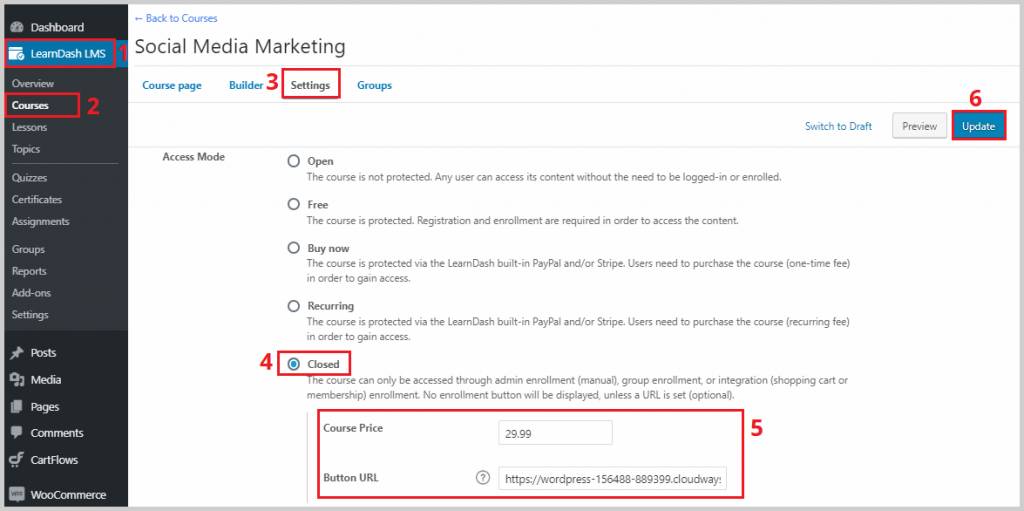
Task: Switch to the Builder tab
Action: coord(246,86)
